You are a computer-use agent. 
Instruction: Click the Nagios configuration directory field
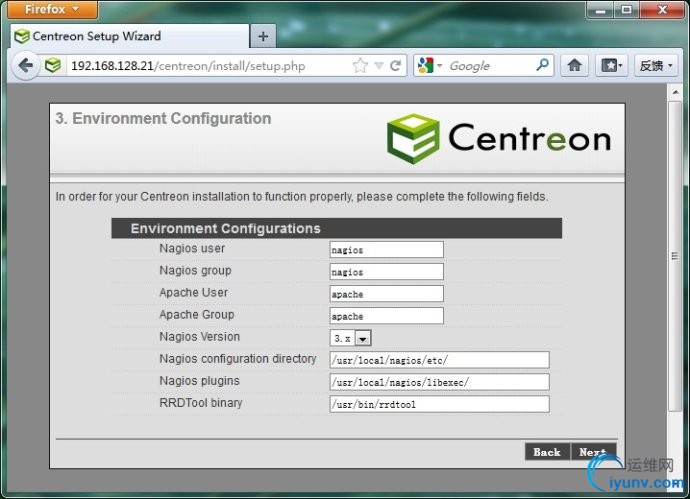click(439, 360)
